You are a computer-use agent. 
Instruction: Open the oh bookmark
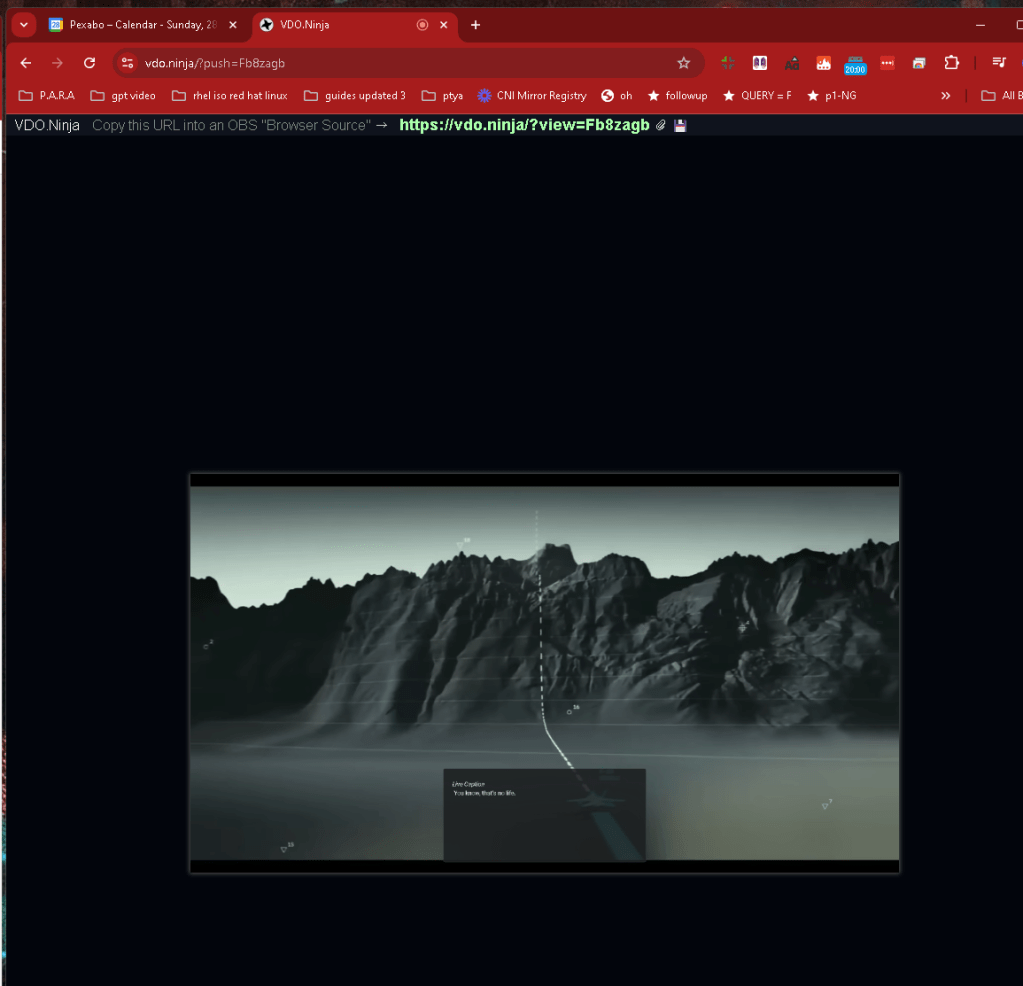(617, 96)
